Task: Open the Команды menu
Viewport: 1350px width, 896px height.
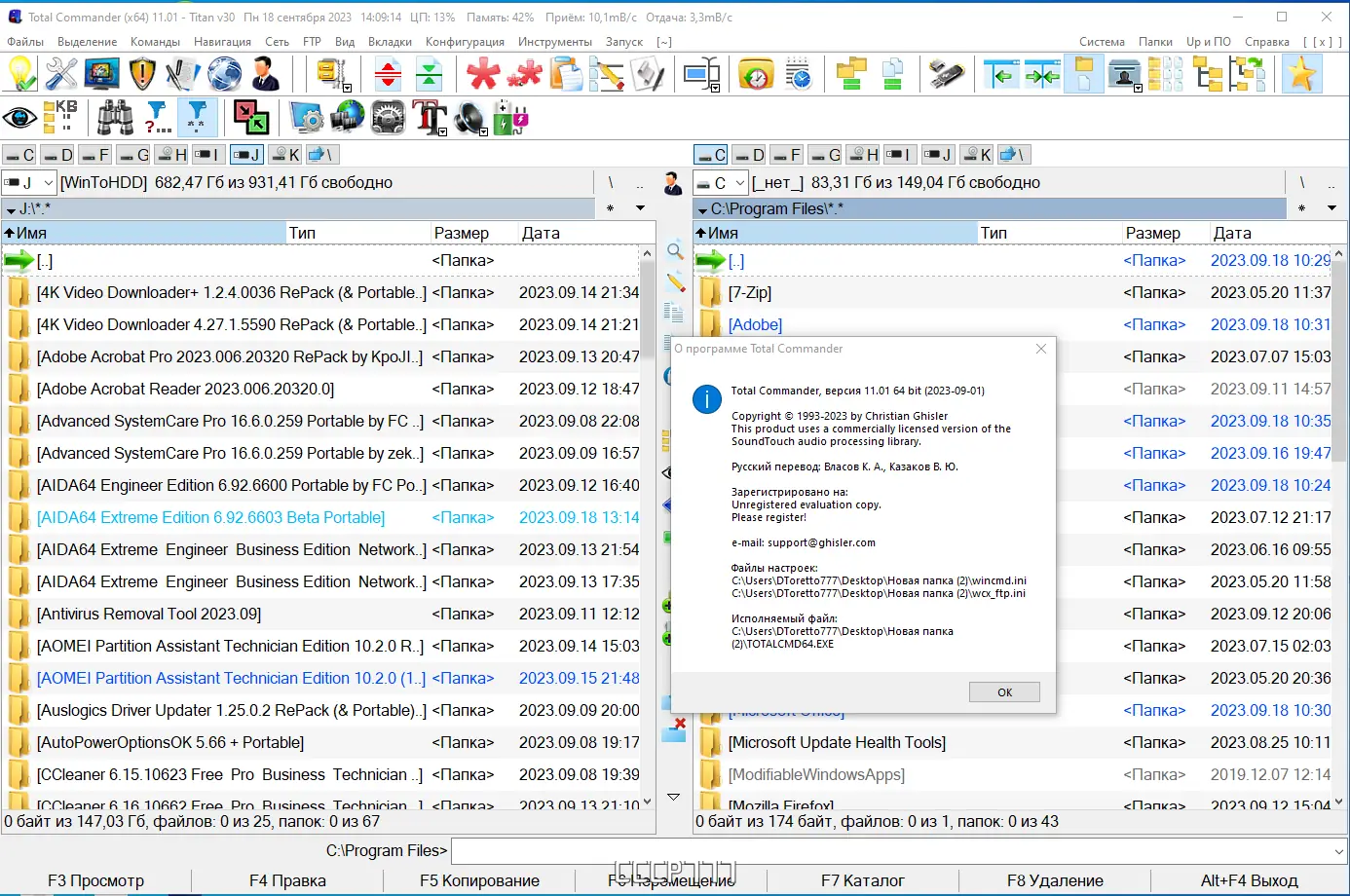Action: (155, 42)
